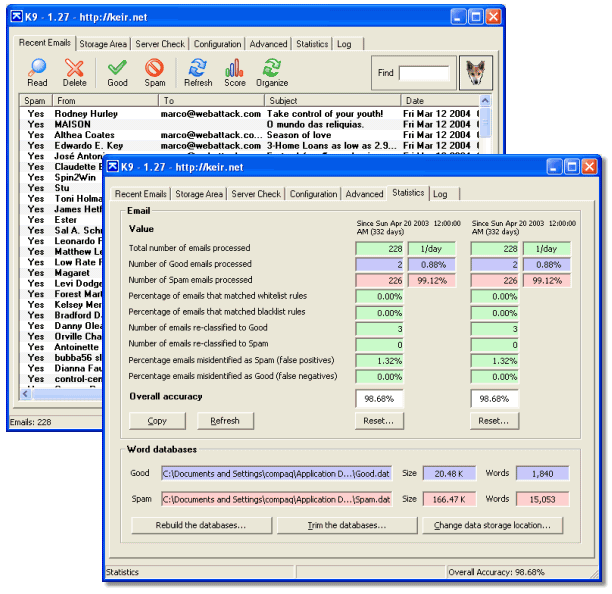Open Configuration tab in back window

click(217, 44)
